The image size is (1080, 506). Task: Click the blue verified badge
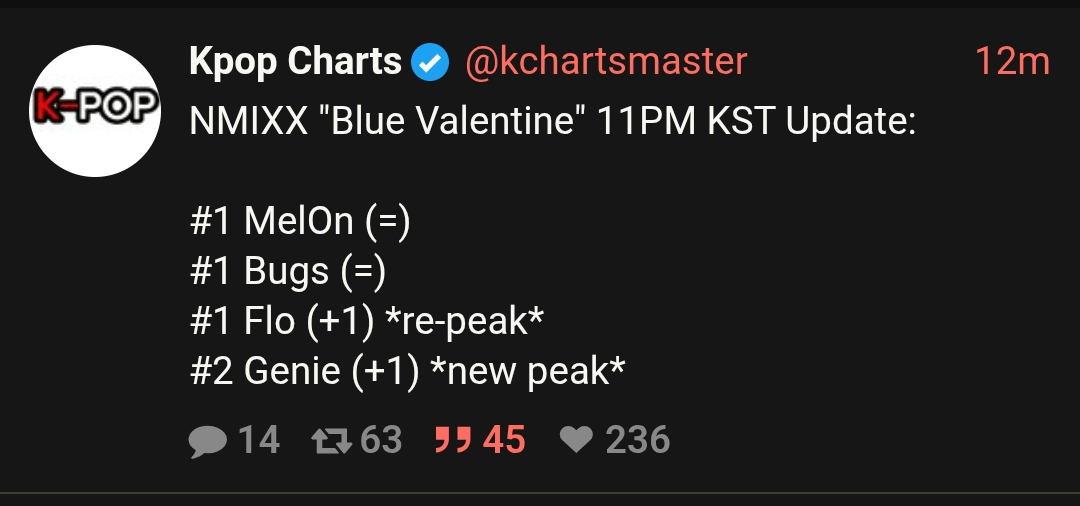pos(430,64)
